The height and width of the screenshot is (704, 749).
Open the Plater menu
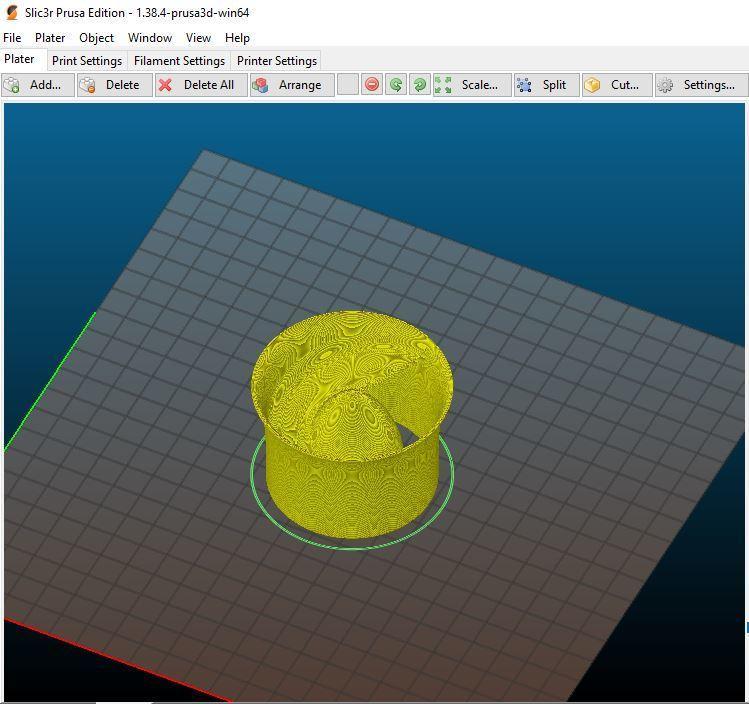coord(50,38)
